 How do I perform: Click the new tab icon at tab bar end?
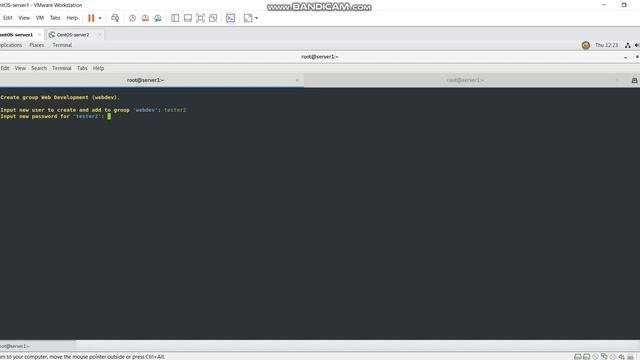point(634,80)
